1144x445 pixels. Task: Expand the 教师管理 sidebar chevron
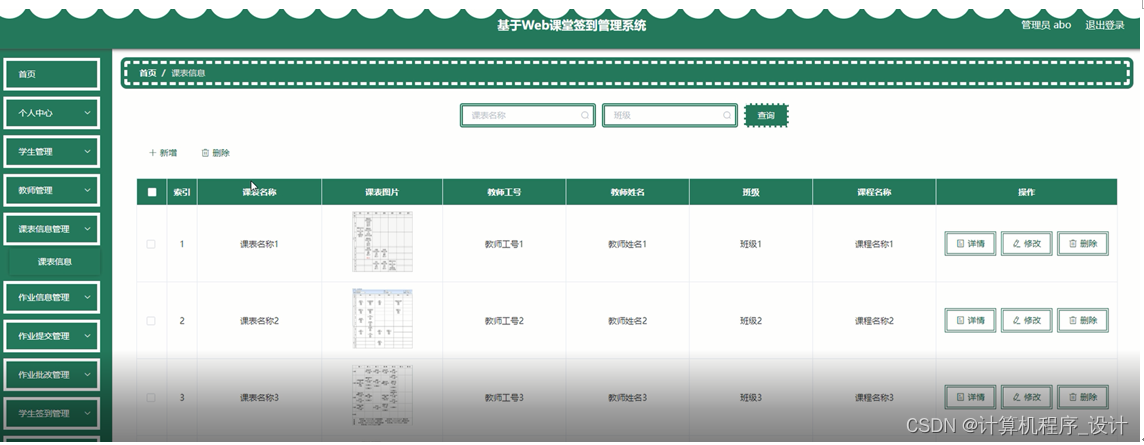pos(88,190)
